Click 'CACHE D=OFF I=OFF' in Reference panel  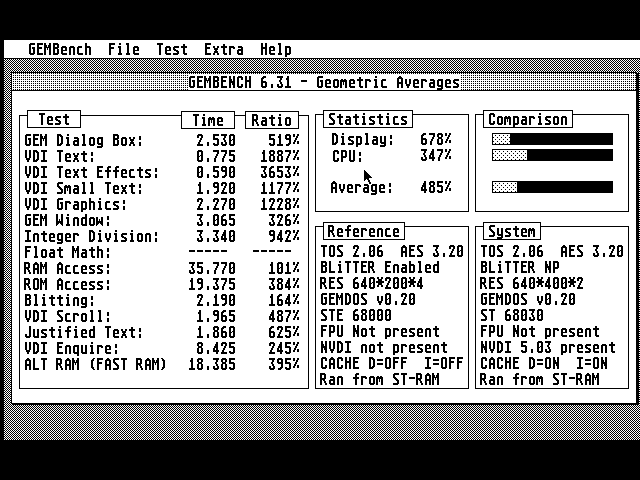point(391,363)
